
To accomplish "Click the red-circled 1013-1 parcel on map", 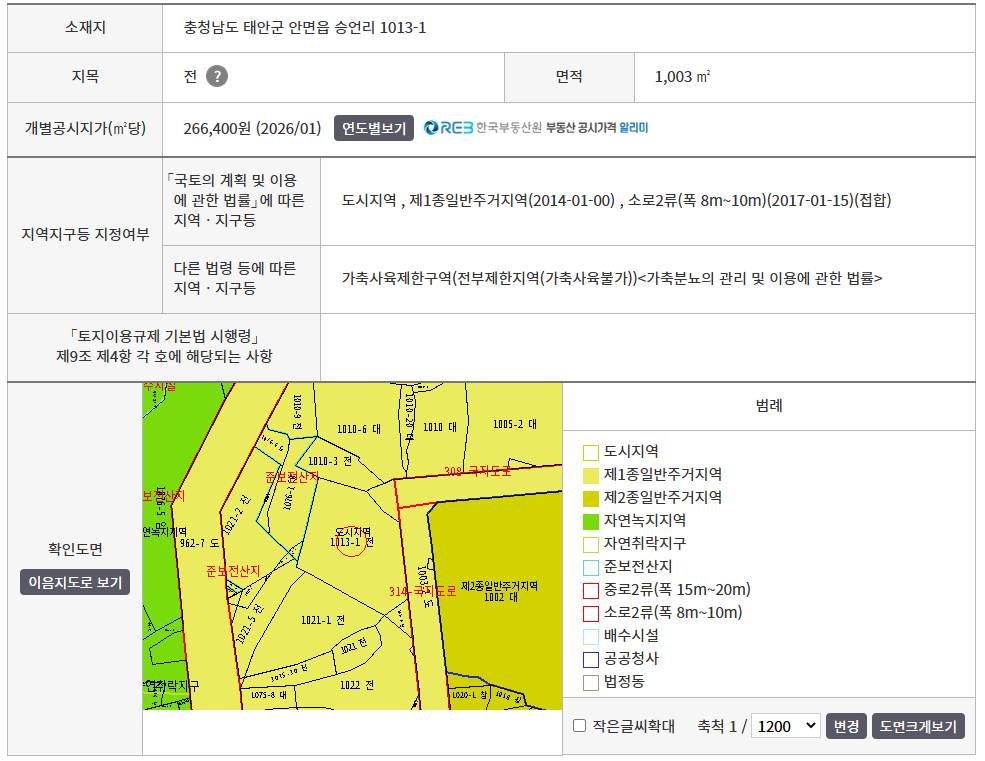I will click(x=351, y=542).
